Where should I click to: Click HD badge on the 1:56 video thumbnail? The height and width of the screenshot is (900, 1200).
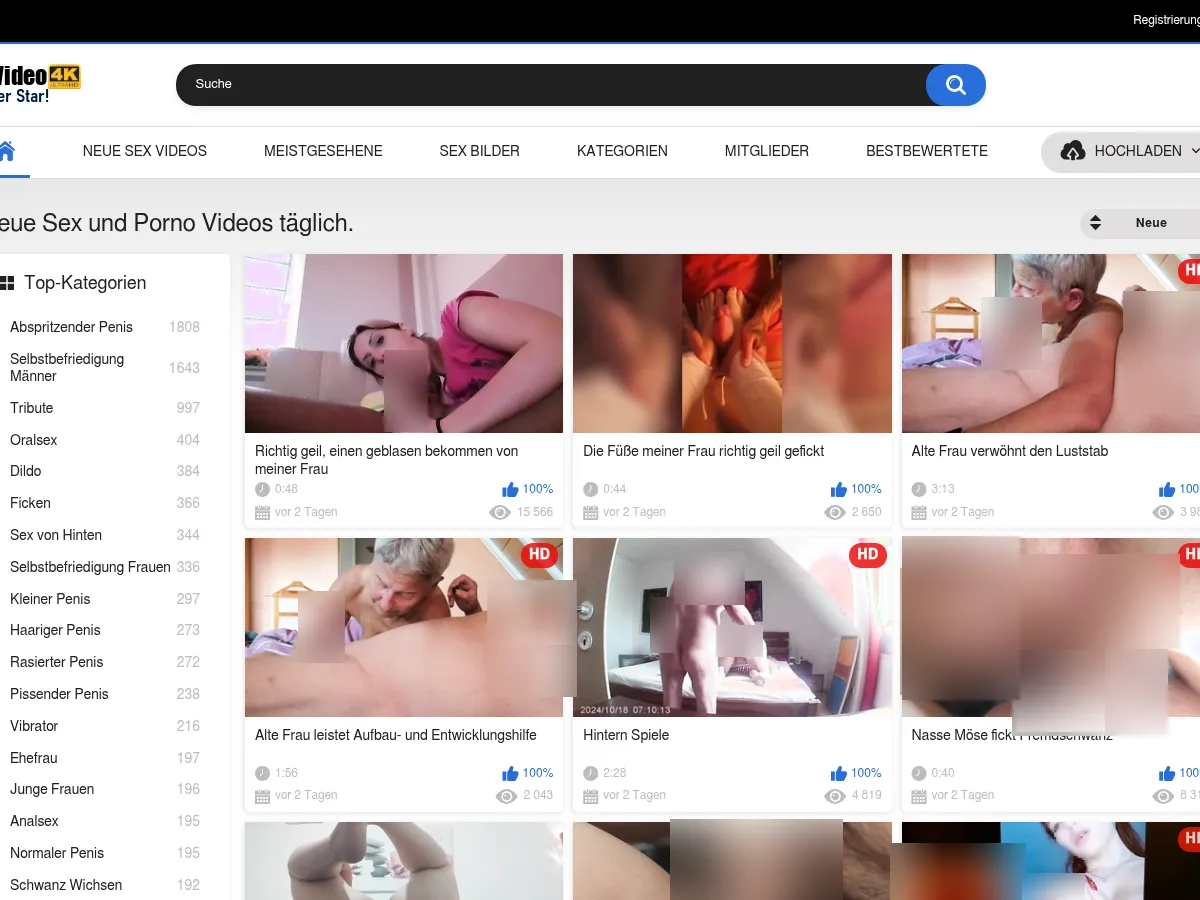tap(539, 555)
